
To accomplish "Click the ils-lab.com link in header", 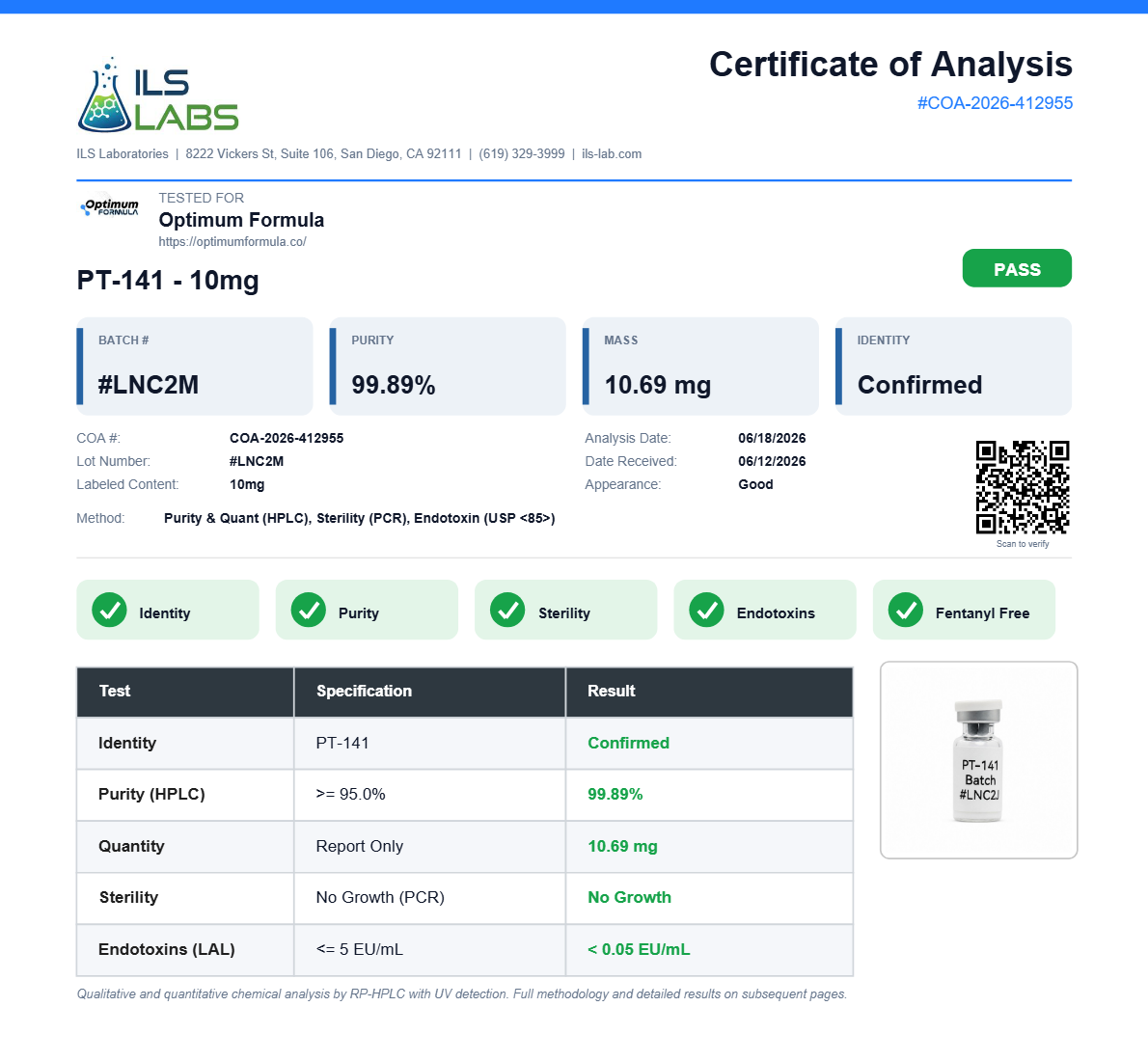I will 612,153.
